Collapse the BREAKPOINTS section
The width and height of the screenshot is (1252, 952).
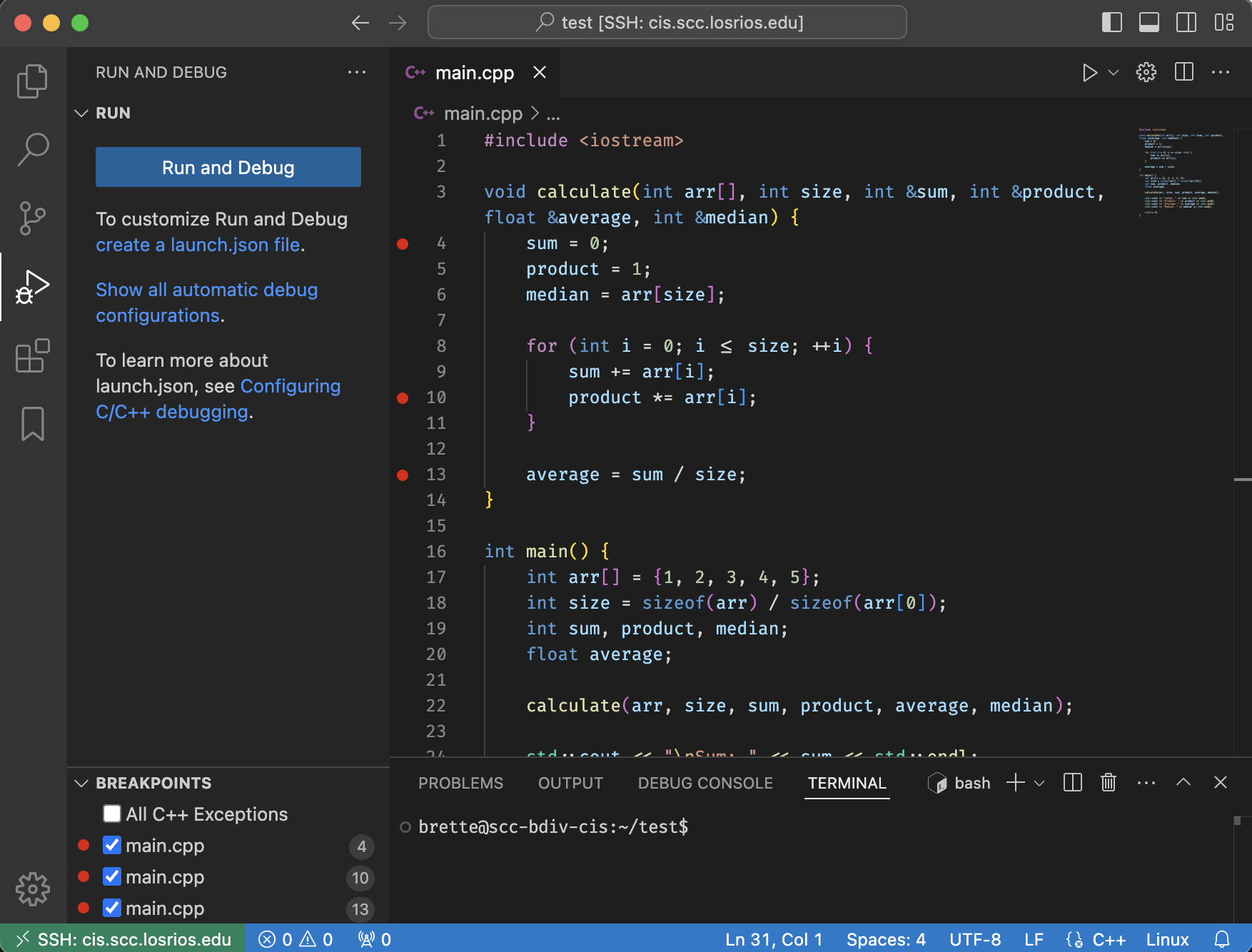pos(82,783)
